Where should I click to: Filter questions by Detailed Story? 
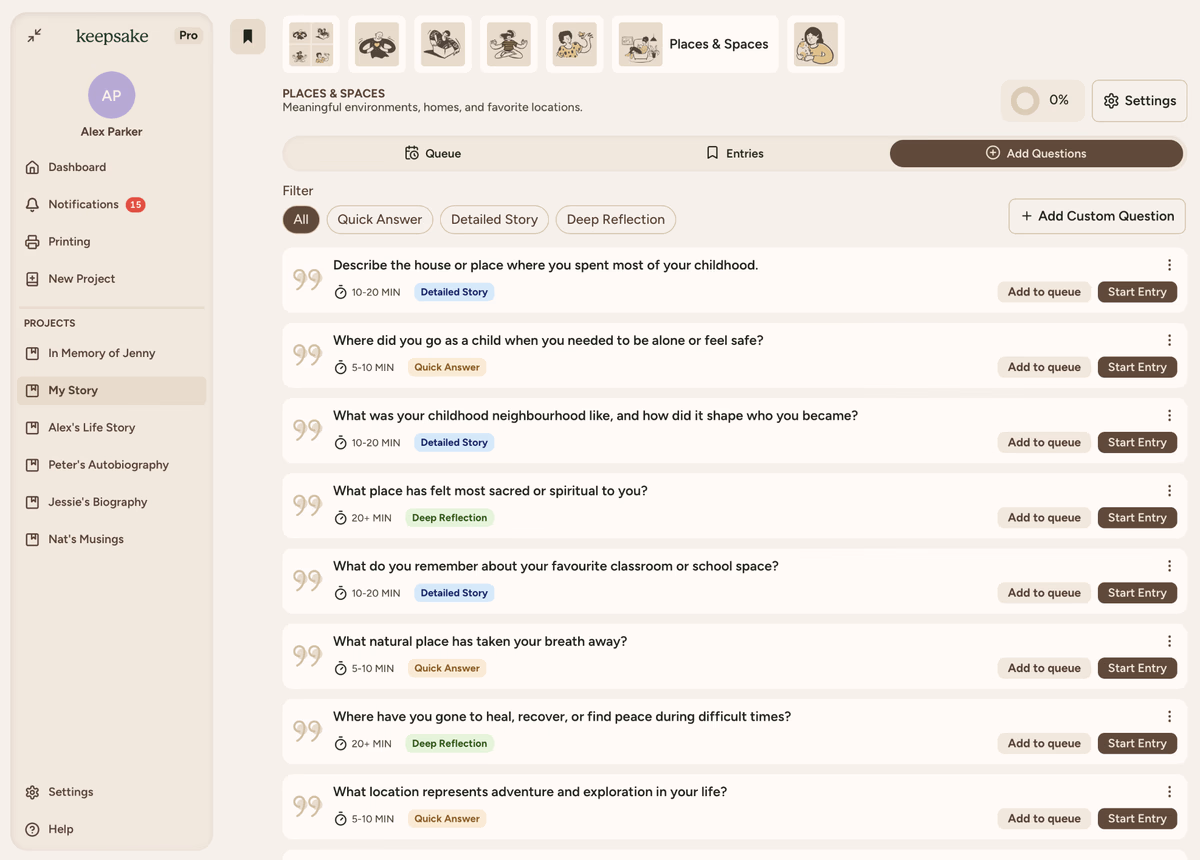(x=494, y=220)
